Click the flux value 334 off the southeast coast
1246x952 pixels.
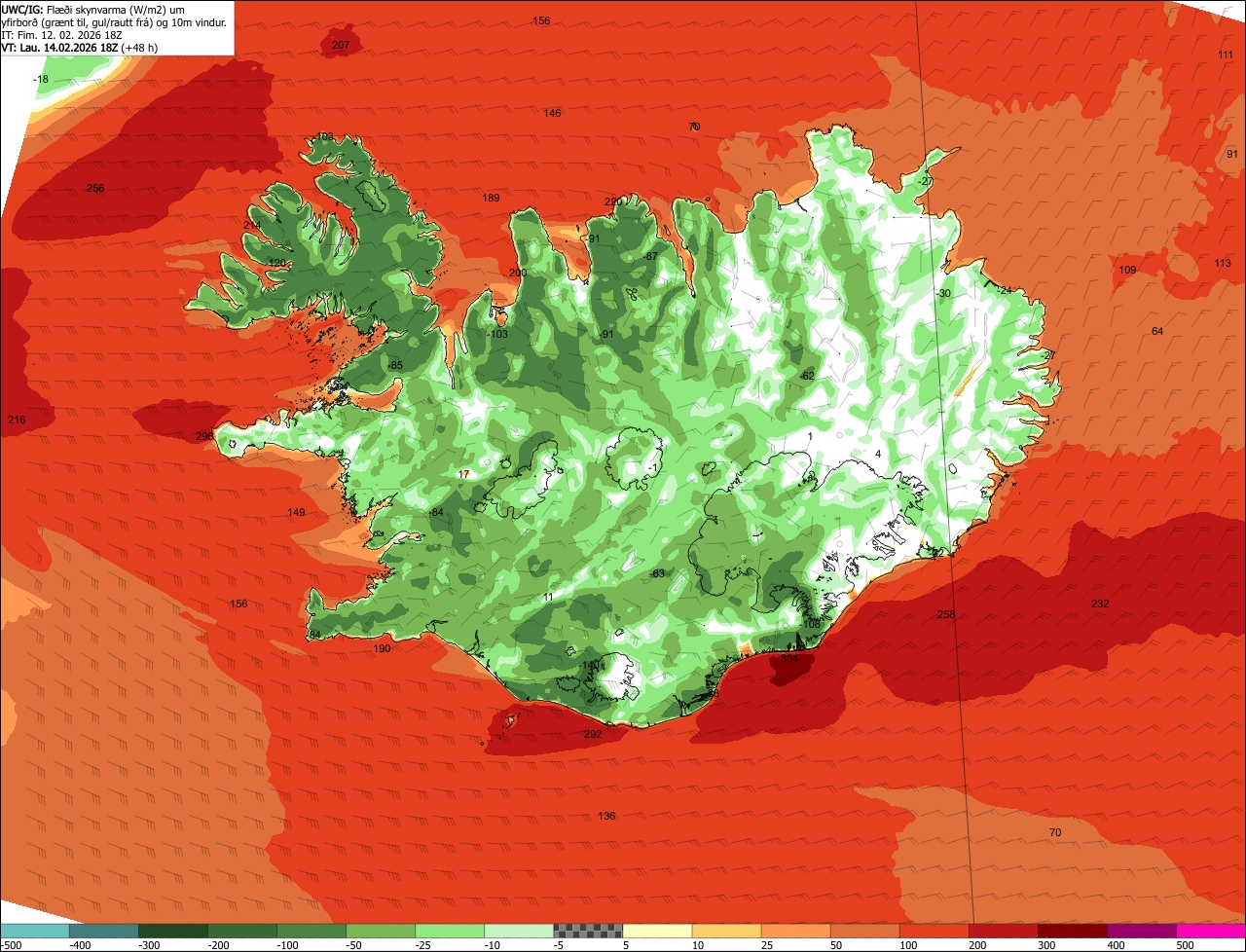point(789,659)
